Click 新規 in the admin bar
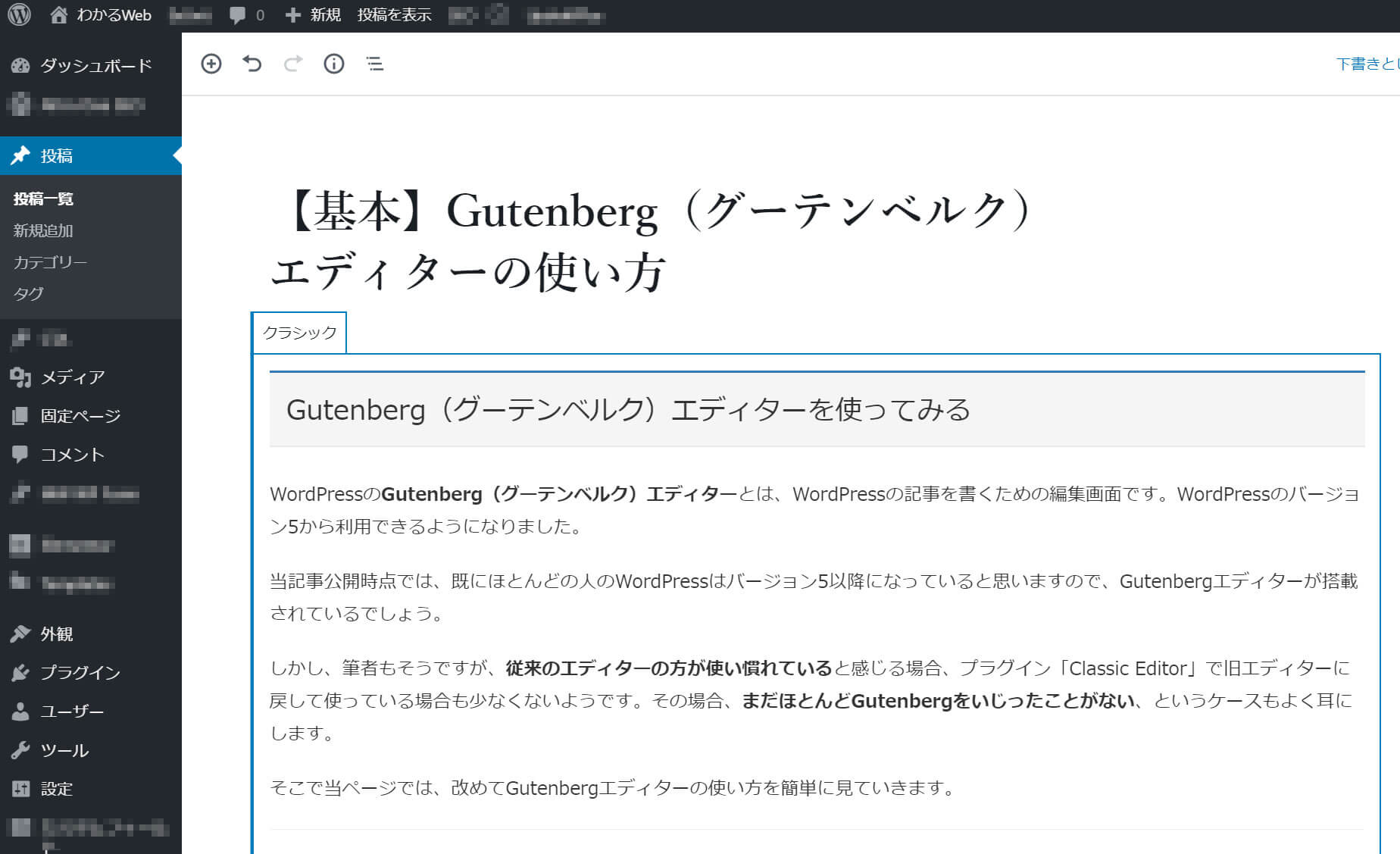The height and width of the screenshot is (854, 1400). click(314, 15)
